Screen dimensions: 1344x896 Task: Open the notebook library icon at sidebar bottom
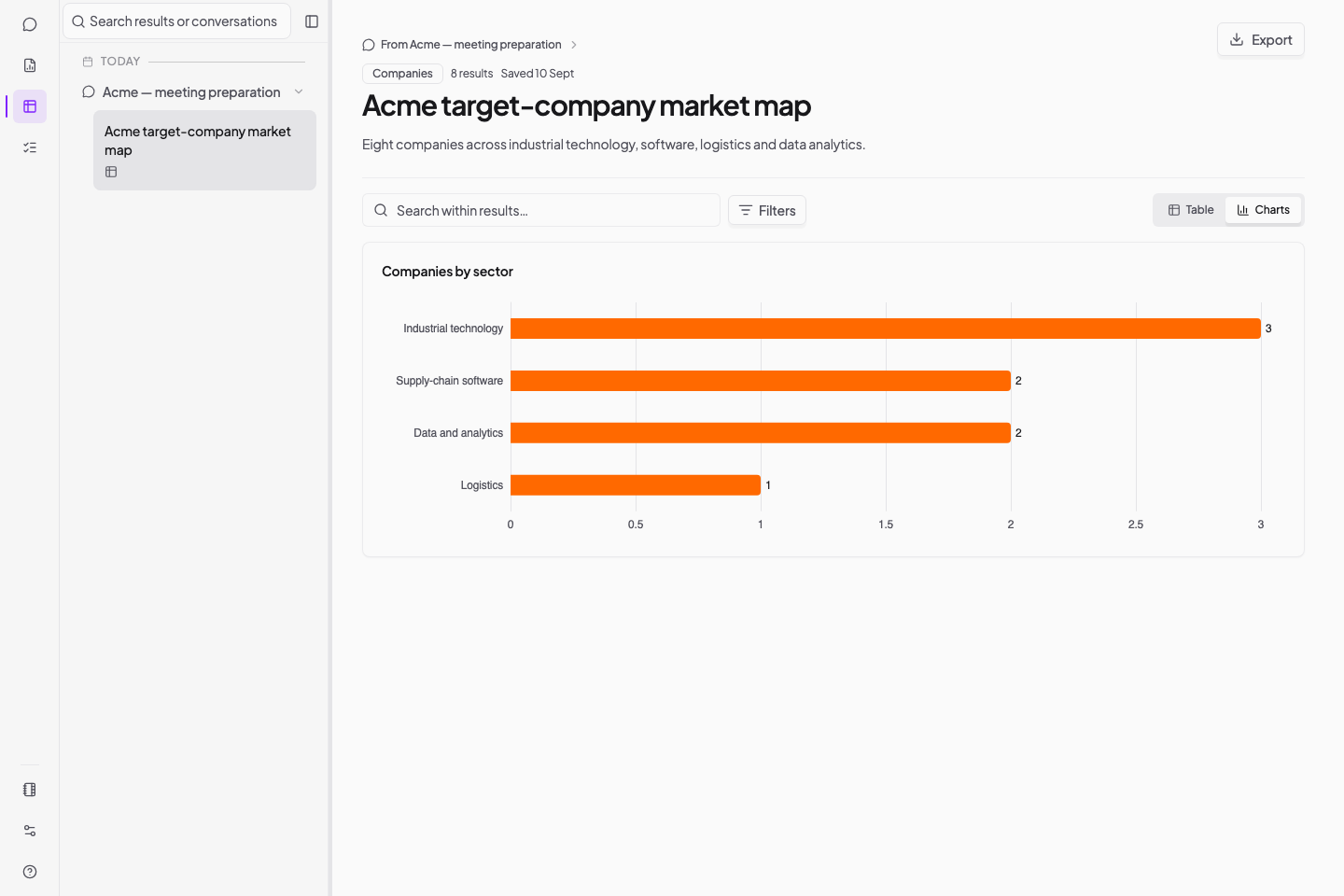tap(30, 790)
